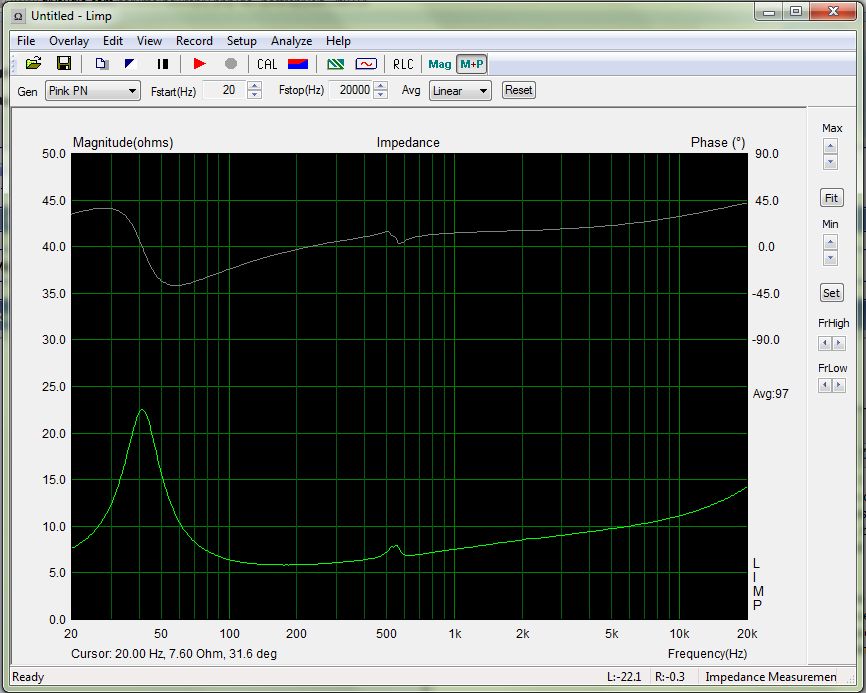The height and width of the screenshot is (693, 866).
Task: Click the Fstop(Hz) value field
Action: 351,90
